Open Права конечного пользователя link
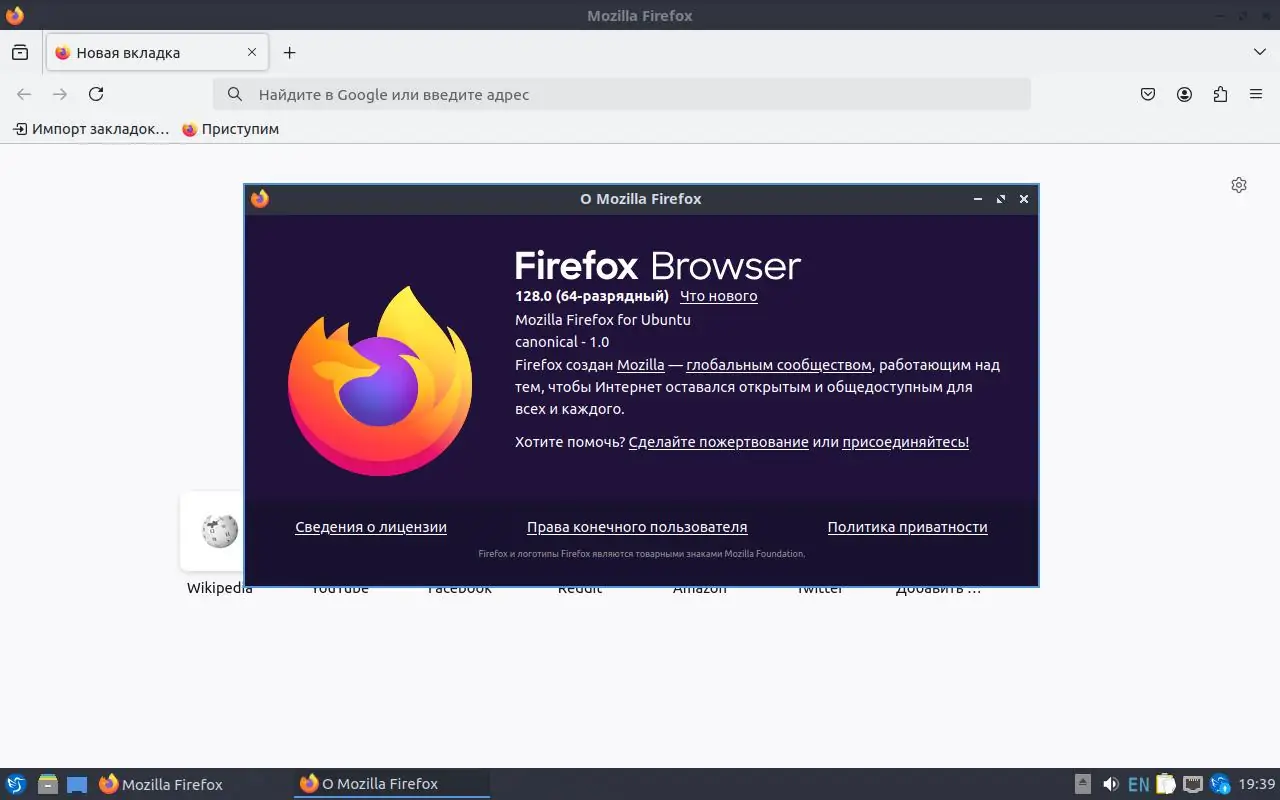Screen dimensions: 1280x800 pyautogui.click(x=637, y=527)
